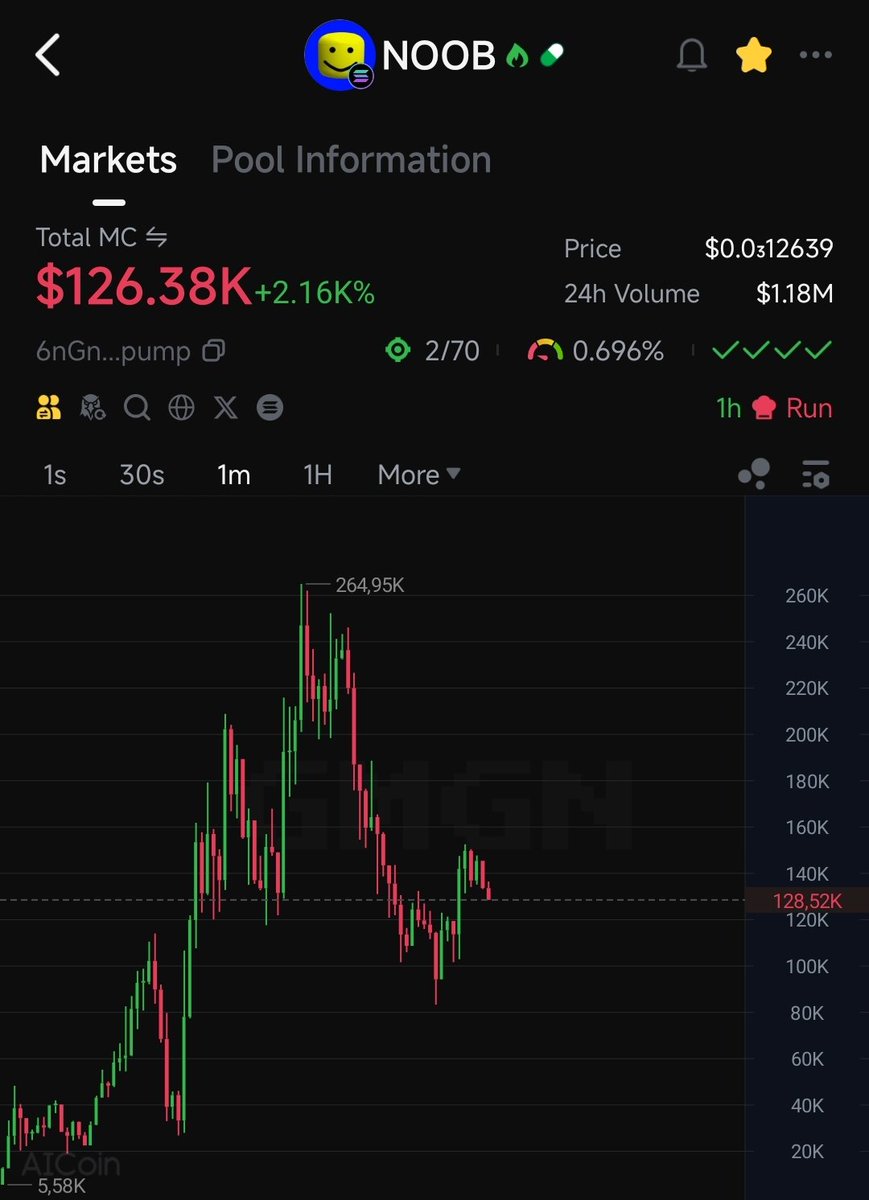Viewport: 869px width, 1200px height.
Task: Open the chart indicator settings icon
Action: point(815,475)
